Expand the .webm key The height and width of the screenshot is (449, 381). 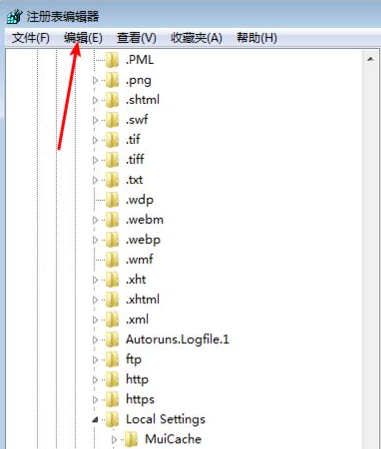click(x=95, y=220)
